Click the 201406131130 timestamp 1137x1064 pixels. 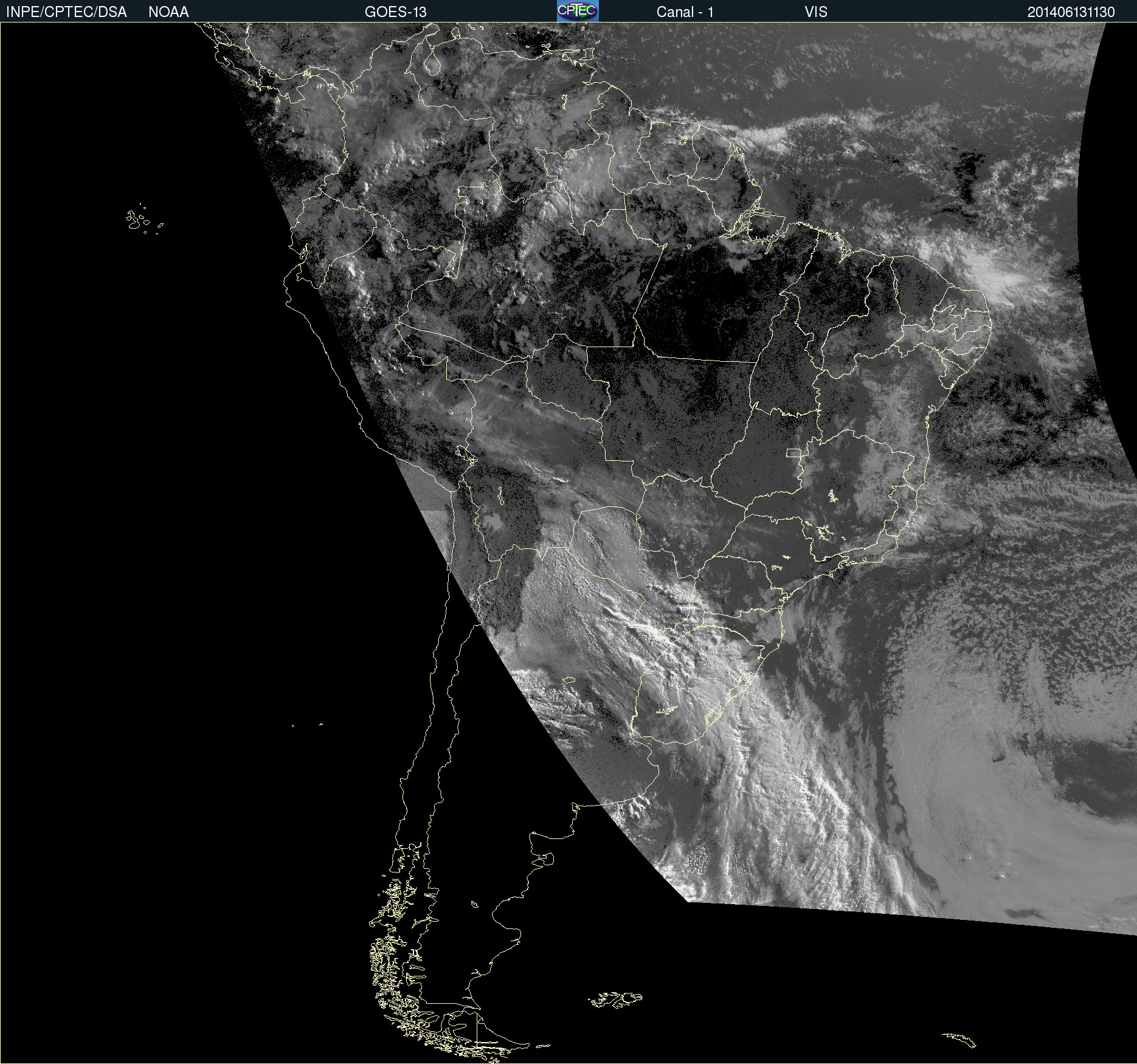1071,12
